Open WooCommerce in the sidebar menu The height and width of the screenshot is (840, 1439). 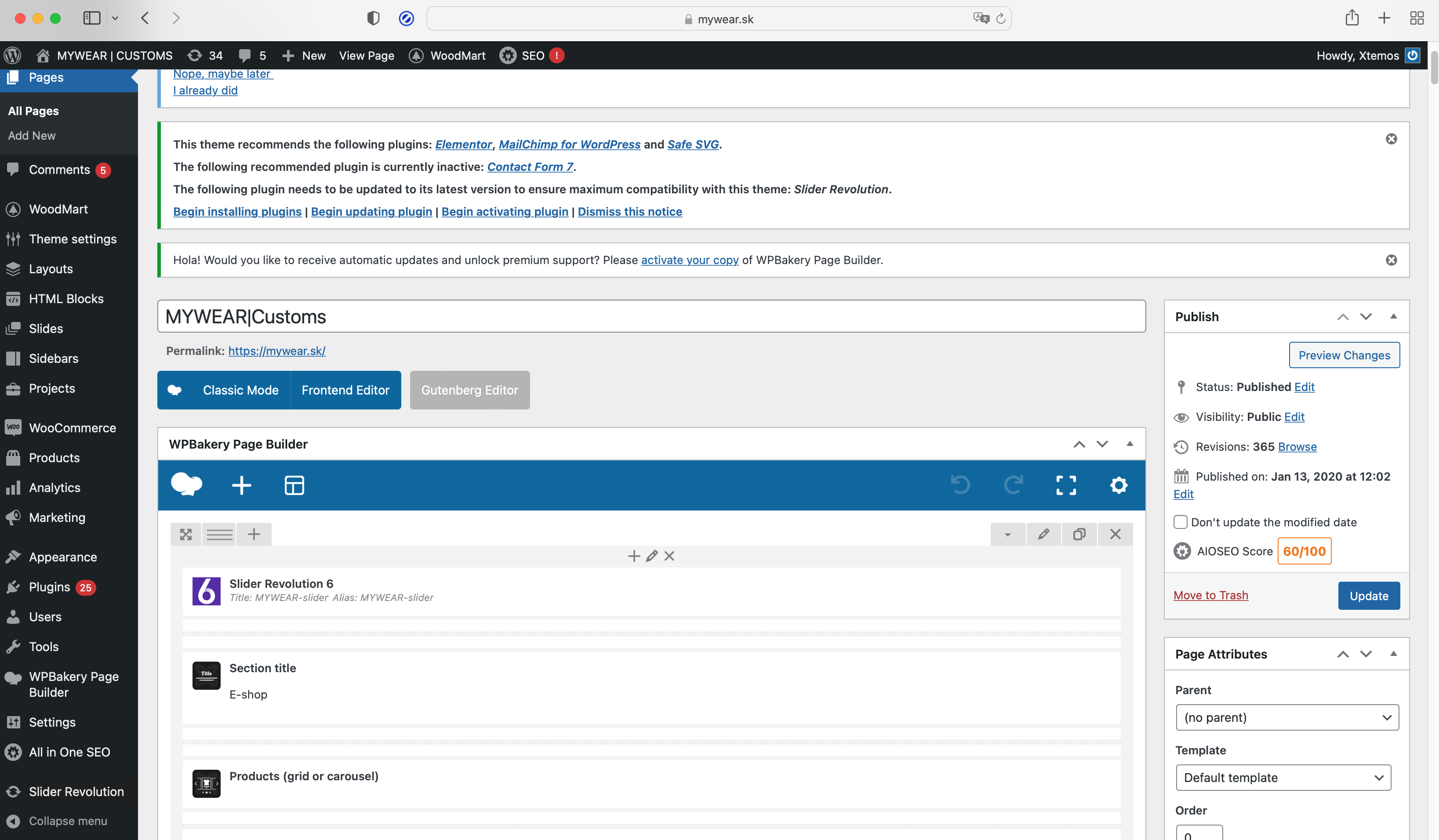[x=72, y=427]
